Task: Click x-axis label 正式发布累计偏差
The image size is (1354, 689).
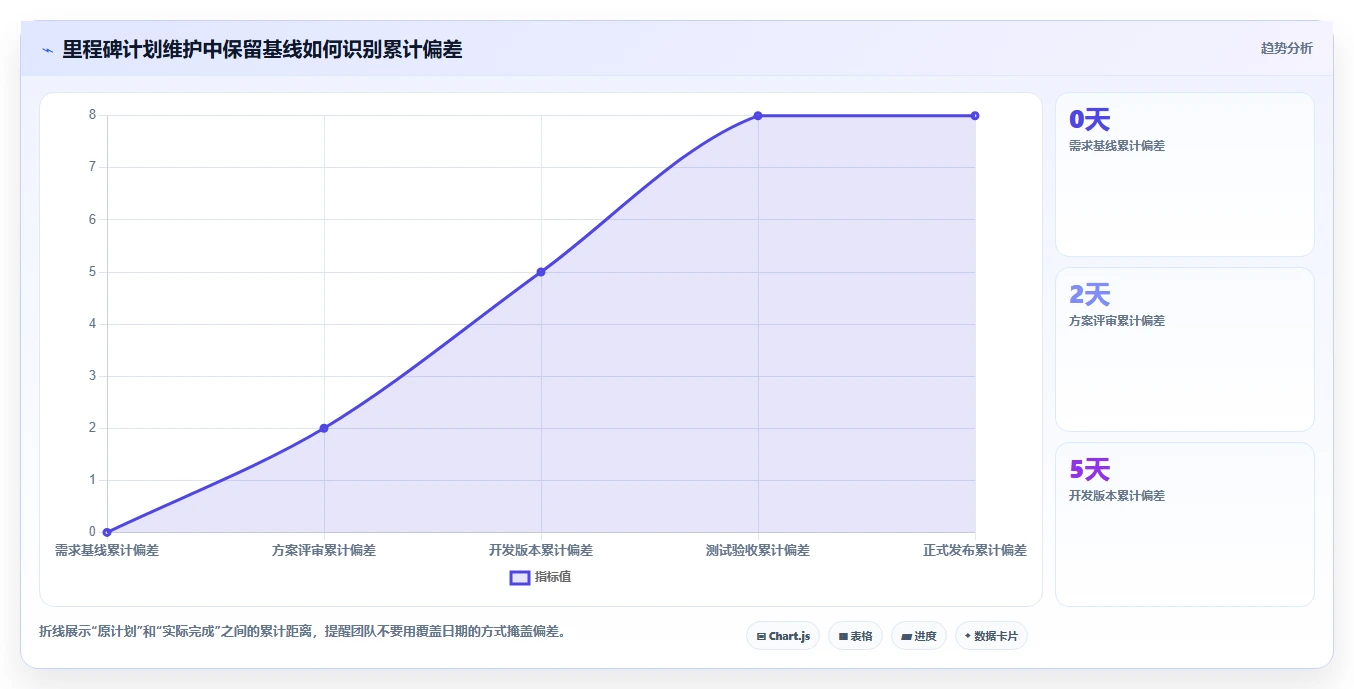Action: tap(975, 550)
